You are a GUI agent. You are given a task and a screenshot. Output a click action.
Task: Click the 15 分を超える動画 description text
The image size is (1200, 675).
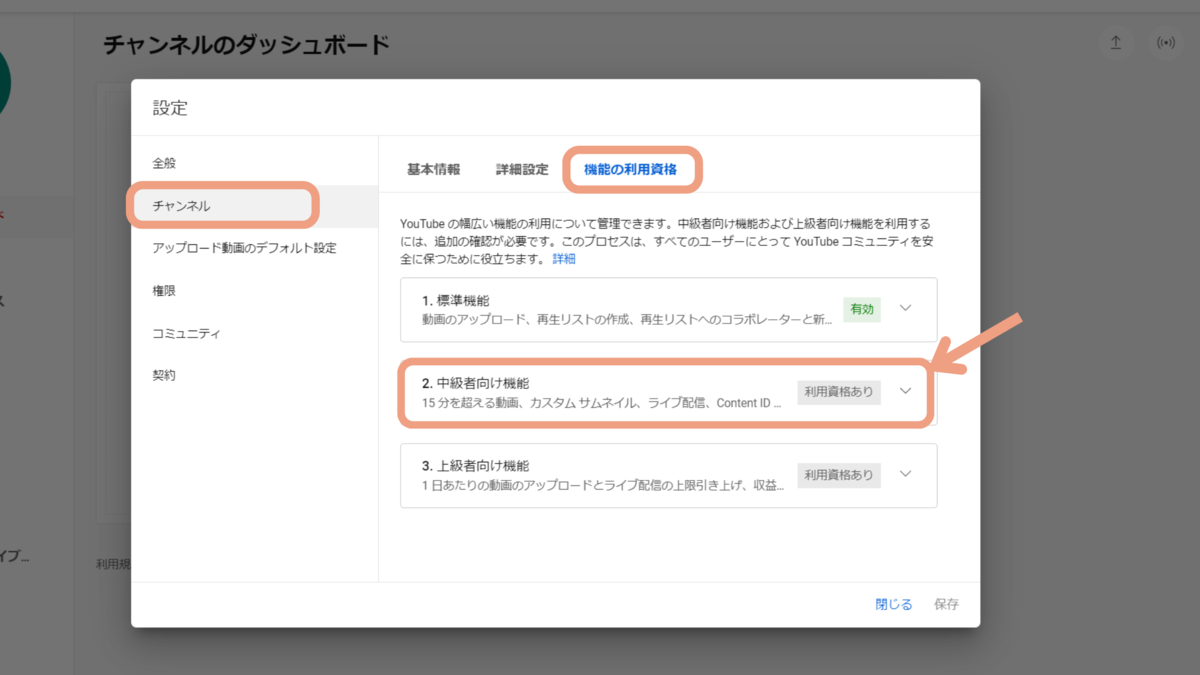tap(602, 404)
